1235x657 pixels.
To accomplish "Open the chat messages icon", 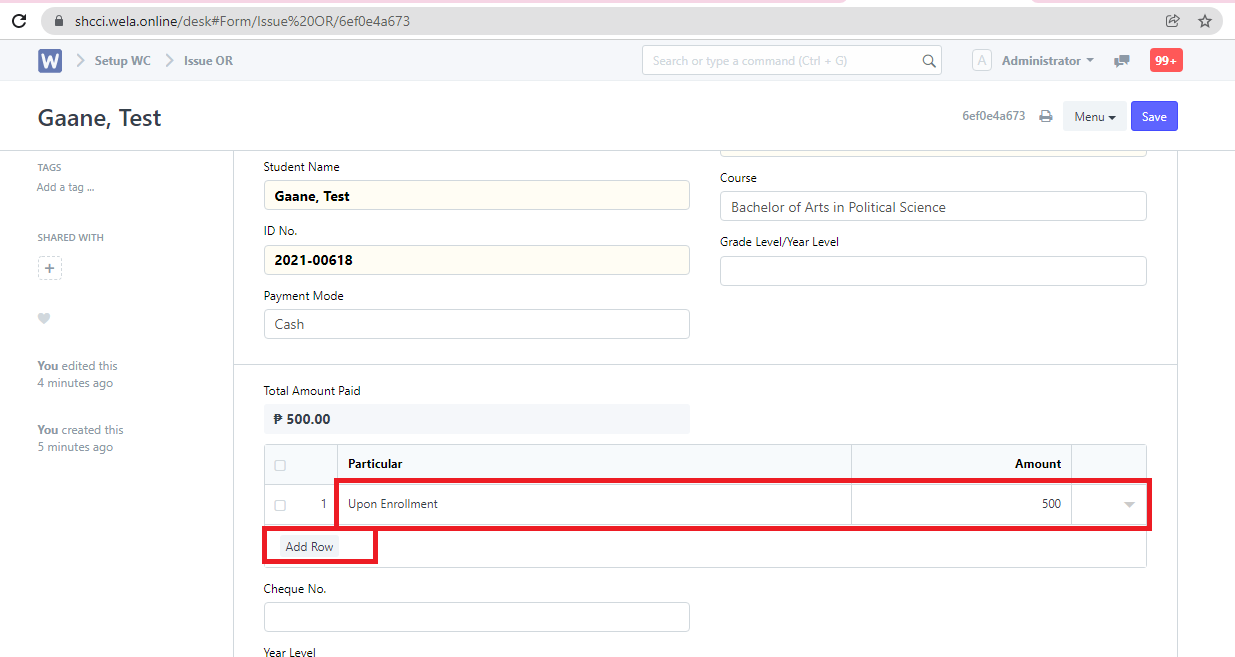I will point(1122,61).
